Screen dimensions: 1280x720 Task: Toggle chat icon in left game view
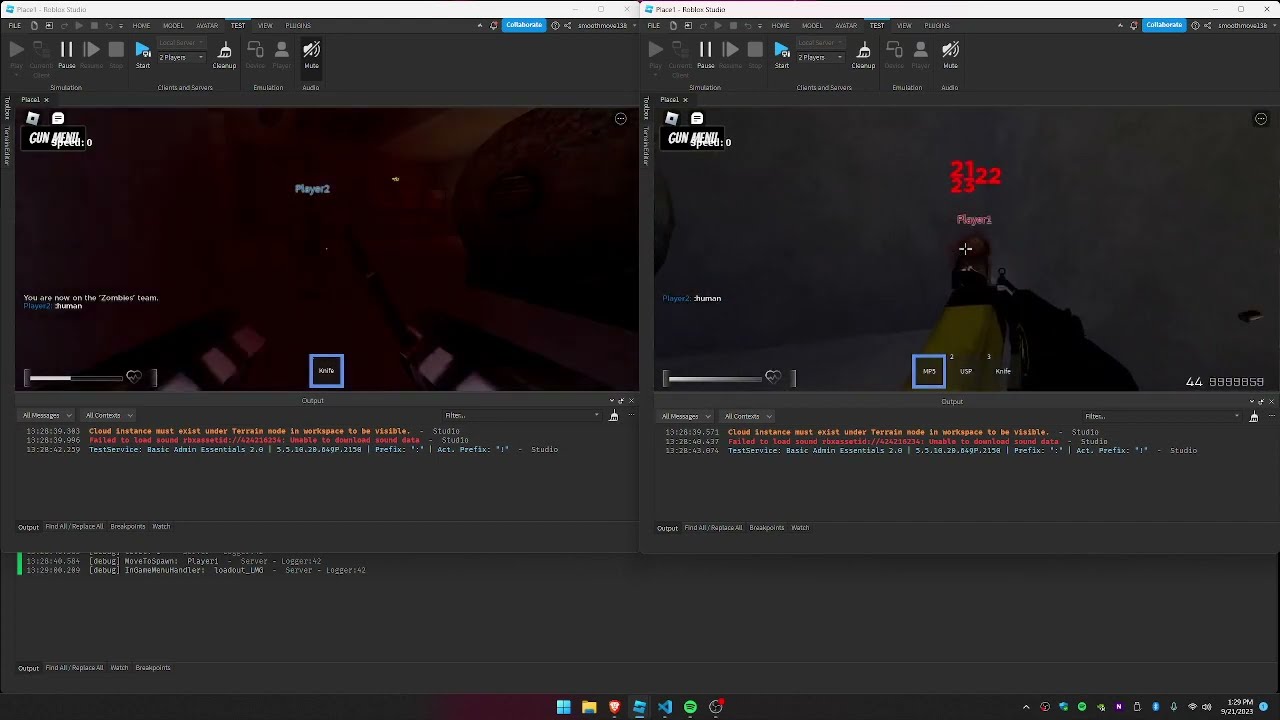(x=58, y=118)
